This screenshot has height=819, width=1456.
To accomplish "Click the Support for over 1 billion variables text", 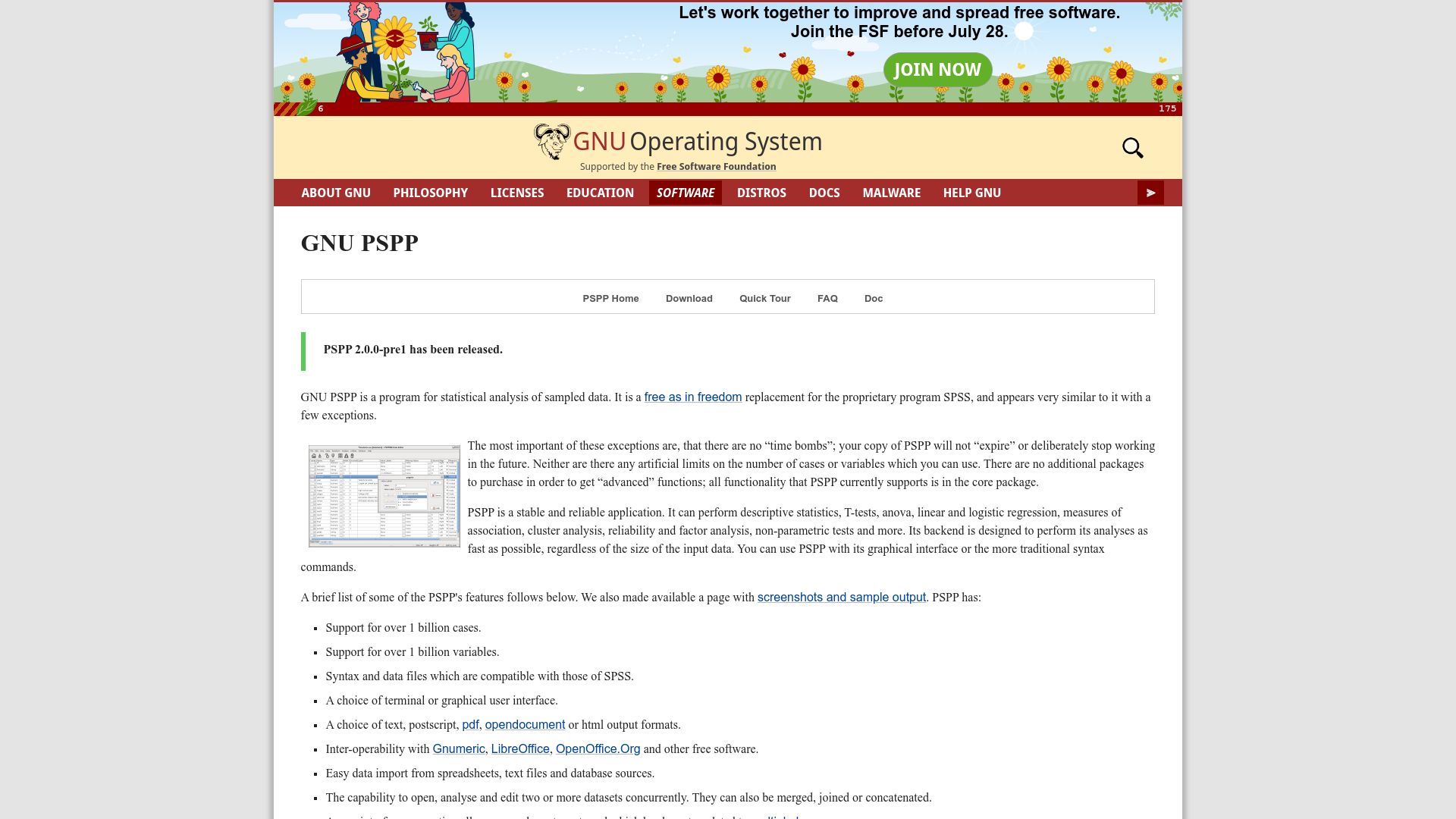I will tap(412, 652).
